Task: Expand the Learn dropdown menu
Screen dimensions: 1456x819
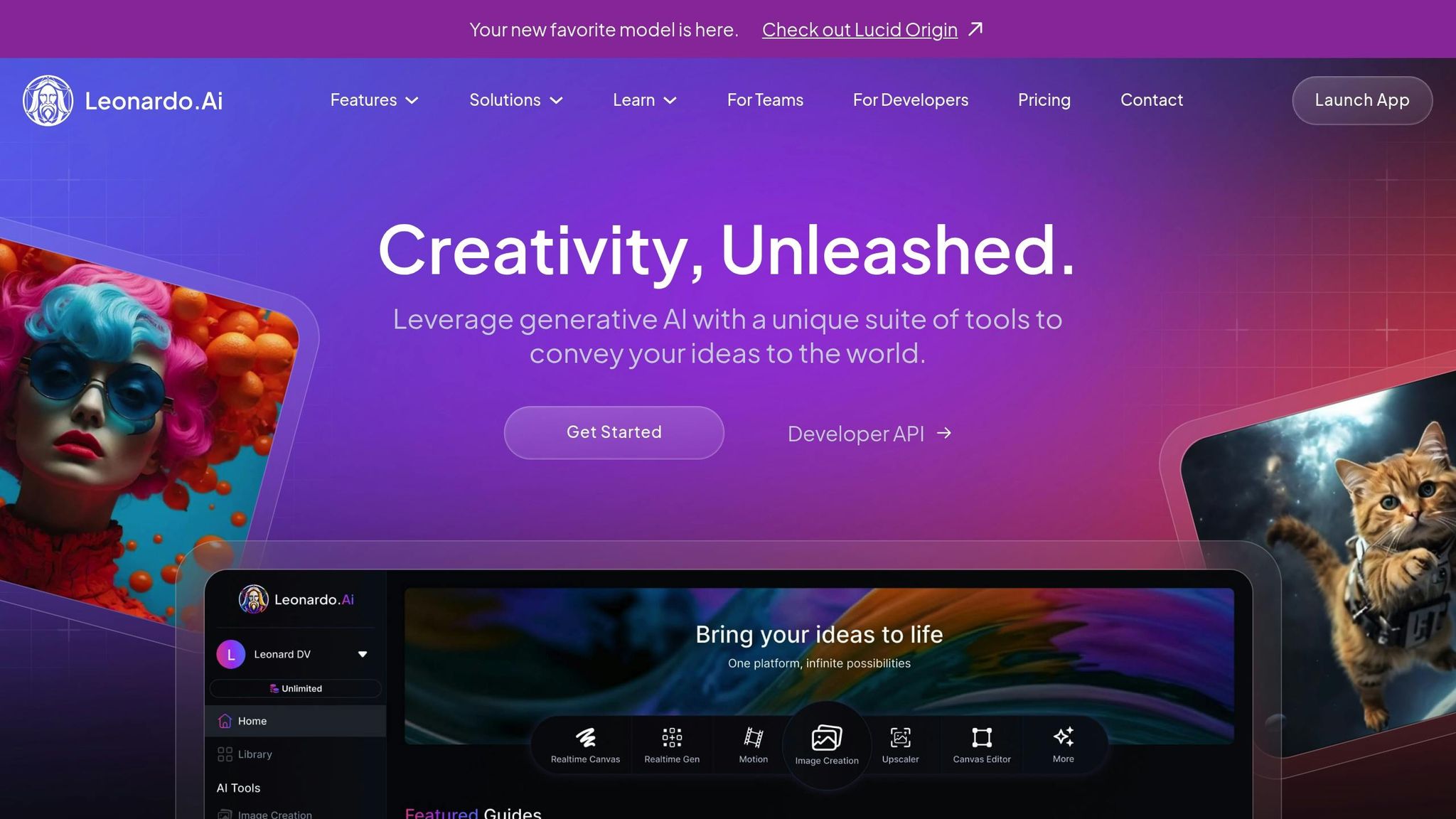Action: [644, 100]
